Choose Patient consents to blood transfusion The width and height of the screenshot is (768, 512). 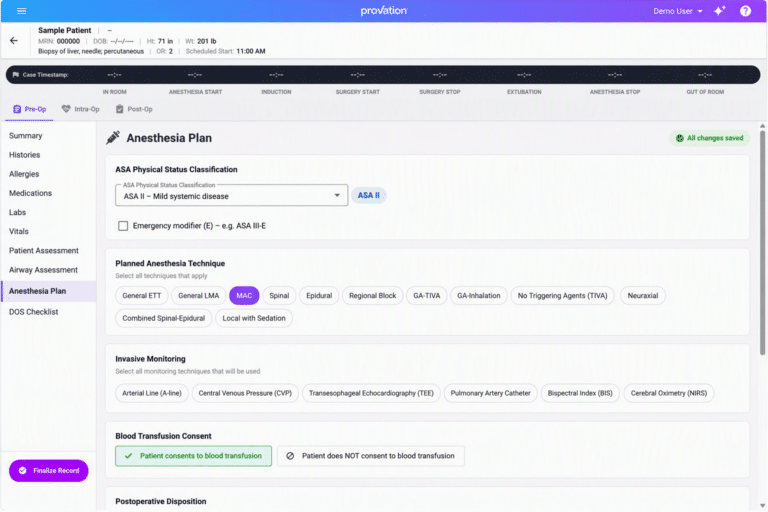193,456
